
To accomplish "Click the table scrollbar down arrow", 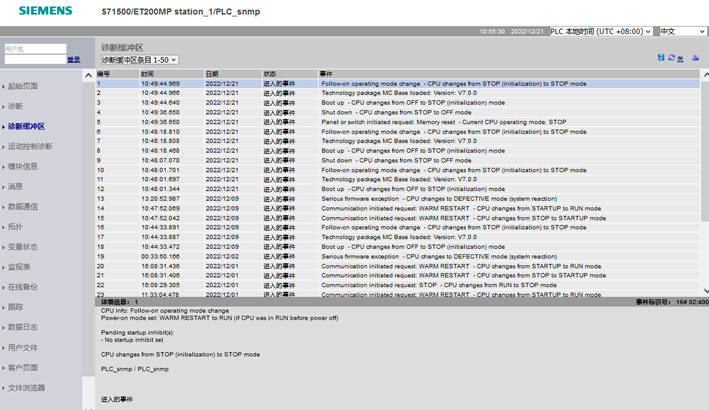I will 705,291.
